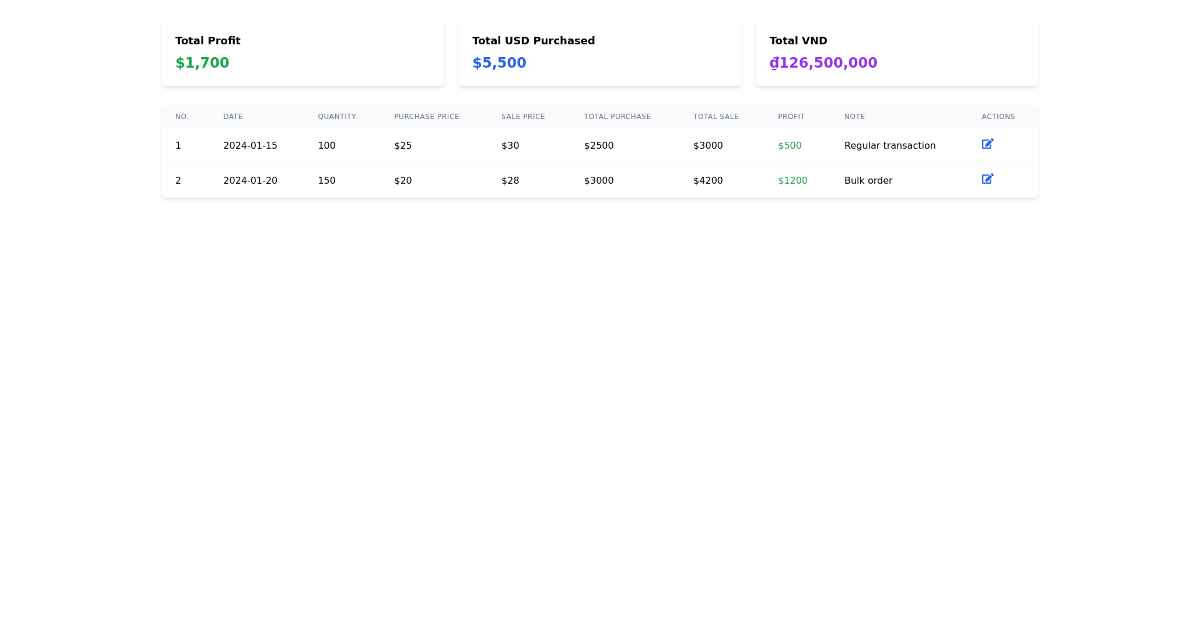
Task: Select the Note column header
Action: [x=854, y=117]
